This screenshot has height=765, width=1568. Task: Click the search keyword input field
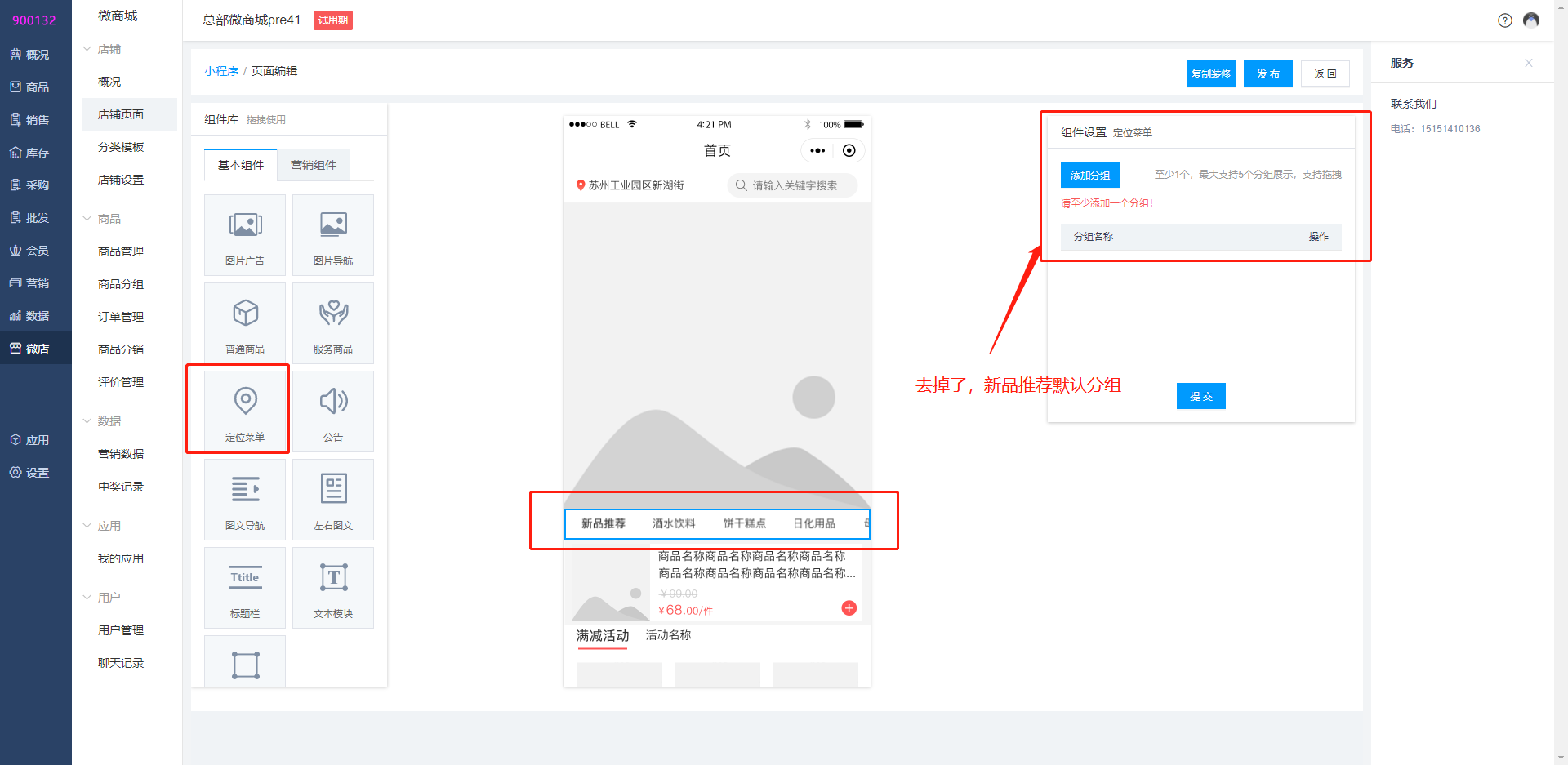pos(793,185)
